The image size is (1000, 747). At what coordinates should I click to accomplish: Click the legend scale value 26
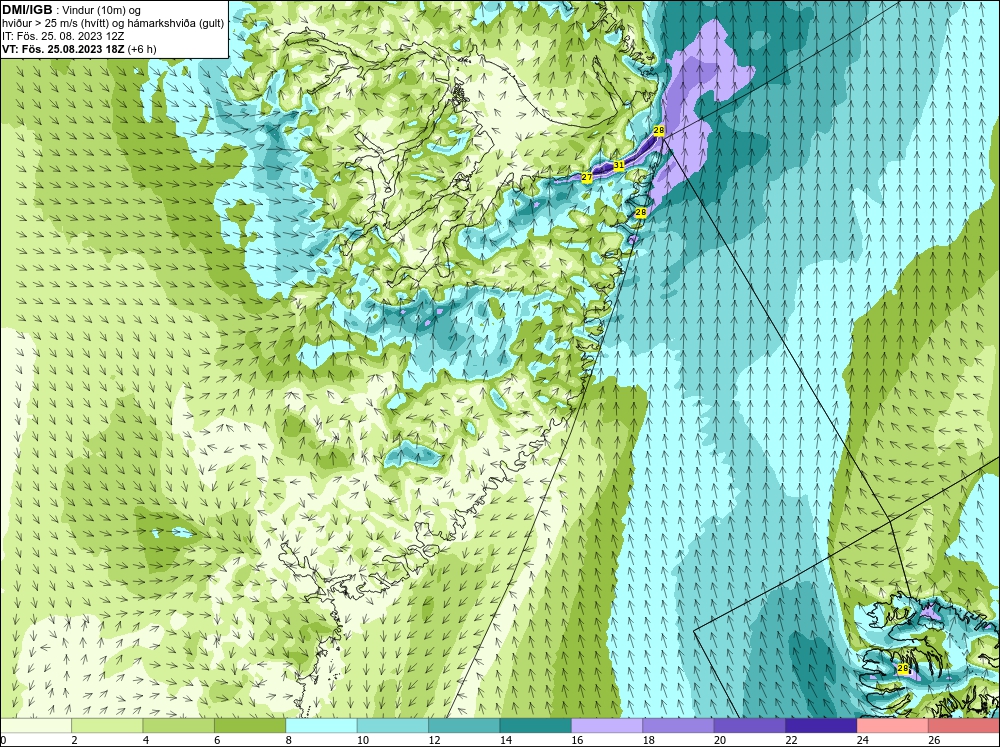(934, 740)
